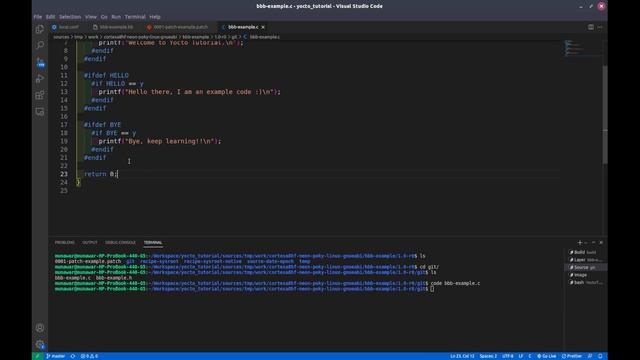Screen dimensions: 640x360
Task: Click the synchronize changes icon in status bar
Action: tap(73, 356)
